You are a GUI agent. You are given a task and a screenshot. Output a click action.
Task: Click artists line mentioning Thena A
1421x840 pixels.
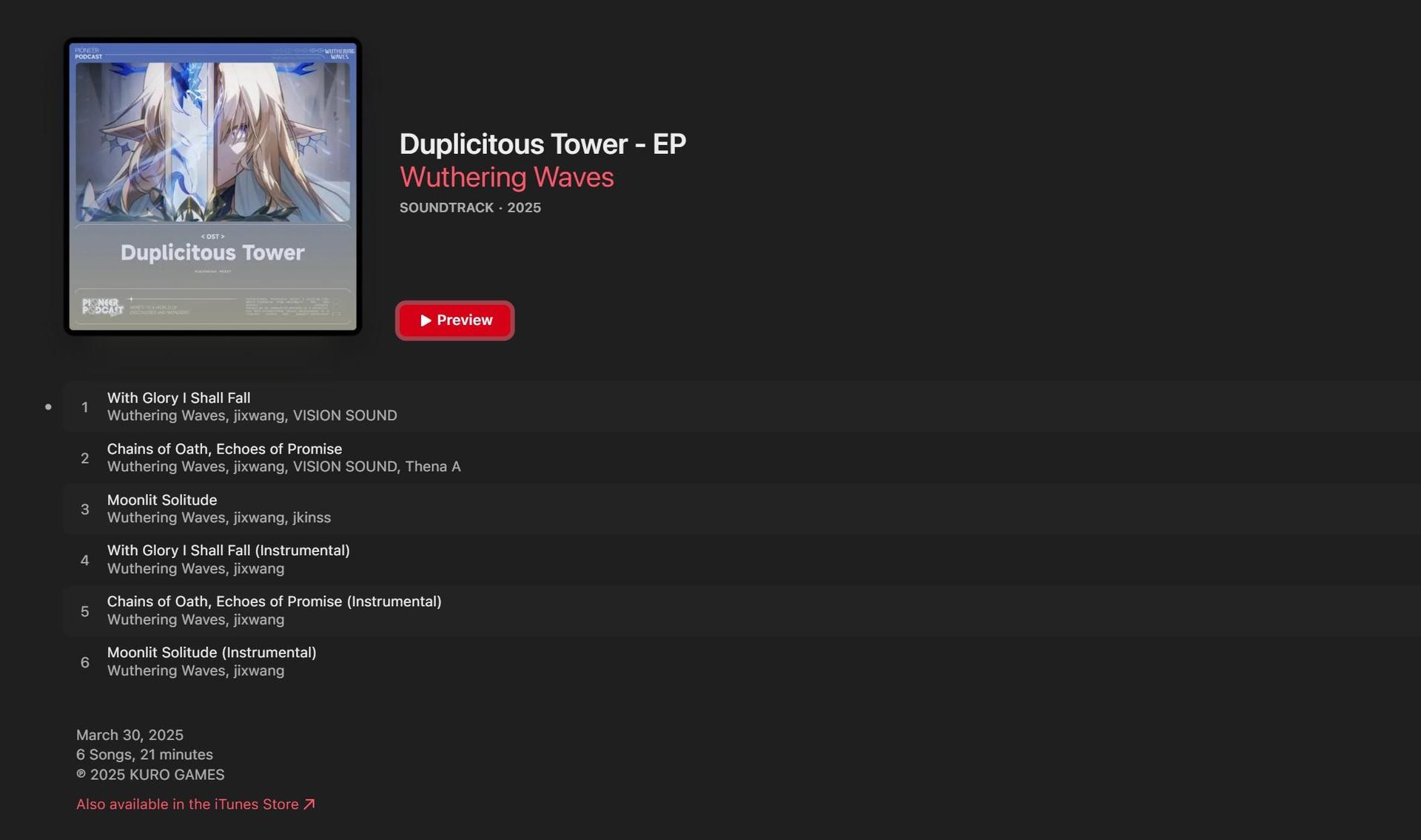tap(284, 467)
